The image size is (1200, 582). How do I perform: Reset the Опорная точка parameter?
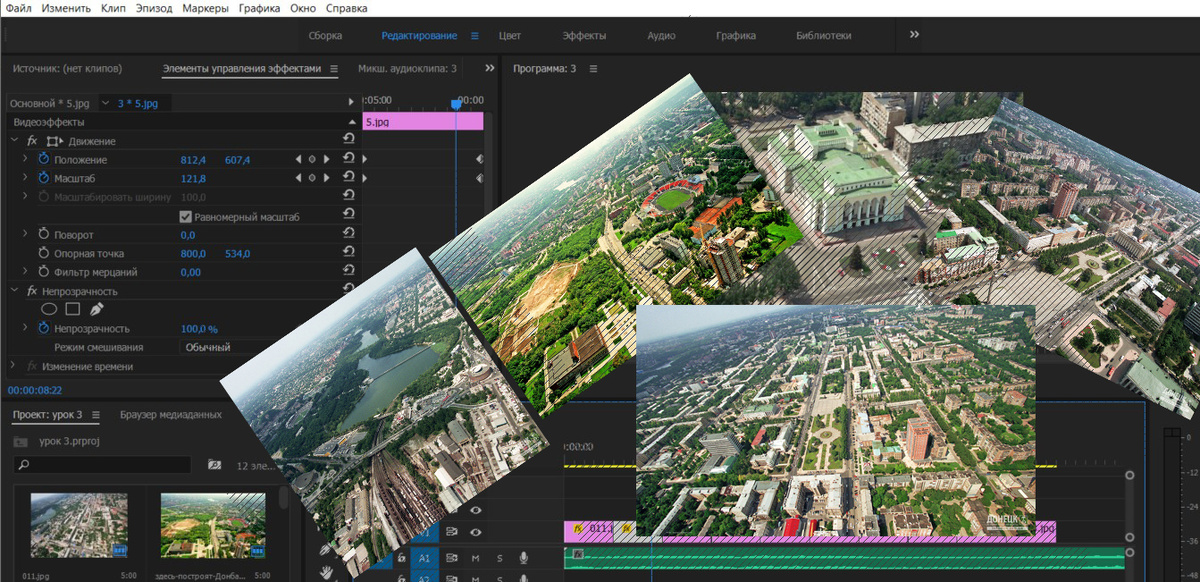pyautogui.click(x=348, y=252)
